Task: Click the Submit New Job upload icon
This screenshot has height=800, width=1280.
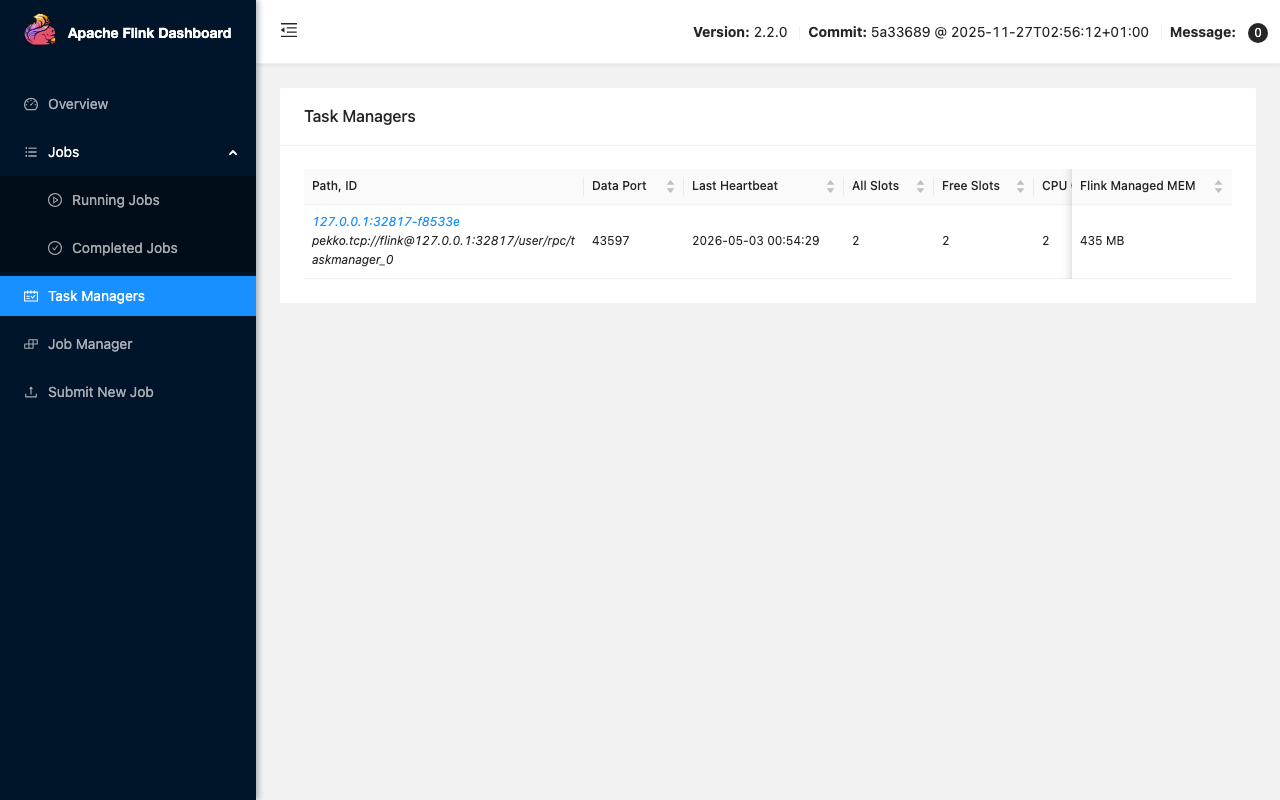Action: [x=31, y=392]
